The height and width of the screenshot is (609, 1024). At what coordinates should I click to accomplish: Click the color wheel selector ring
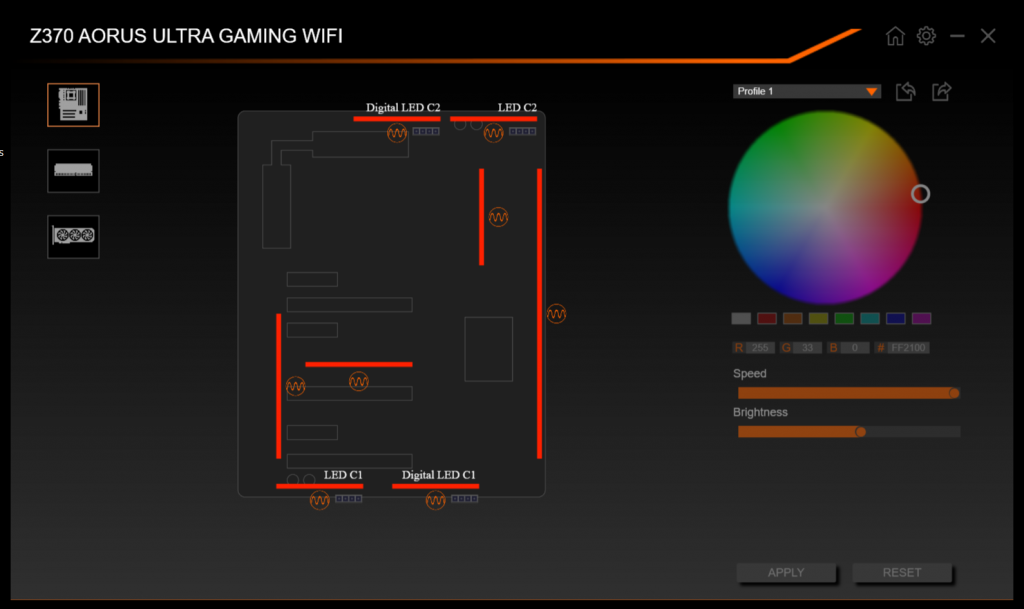tap(920, 194)
